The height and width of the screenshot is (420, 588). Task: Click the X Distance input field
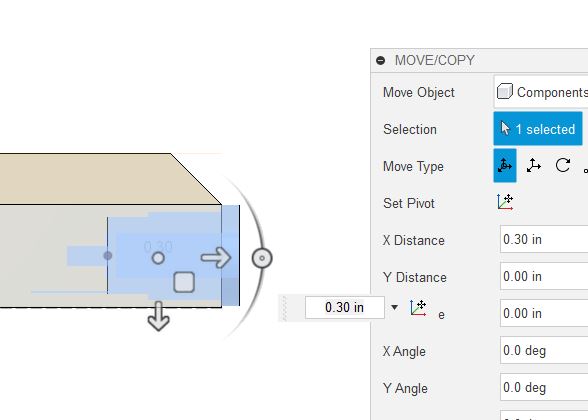(544, 239)
